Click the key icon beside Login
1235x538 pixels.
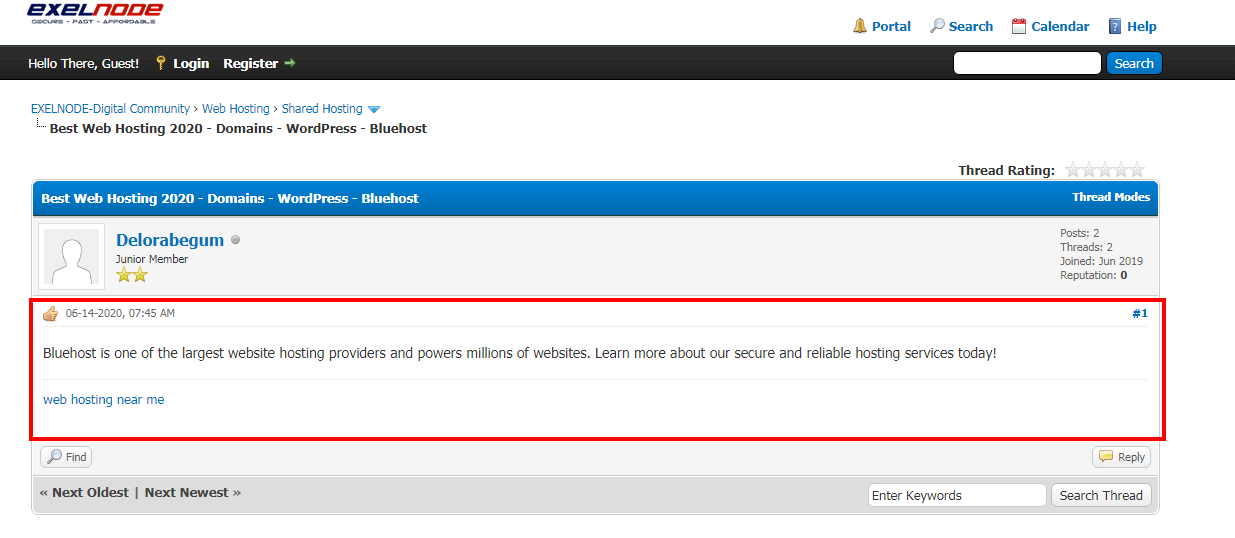coord(161,63)
